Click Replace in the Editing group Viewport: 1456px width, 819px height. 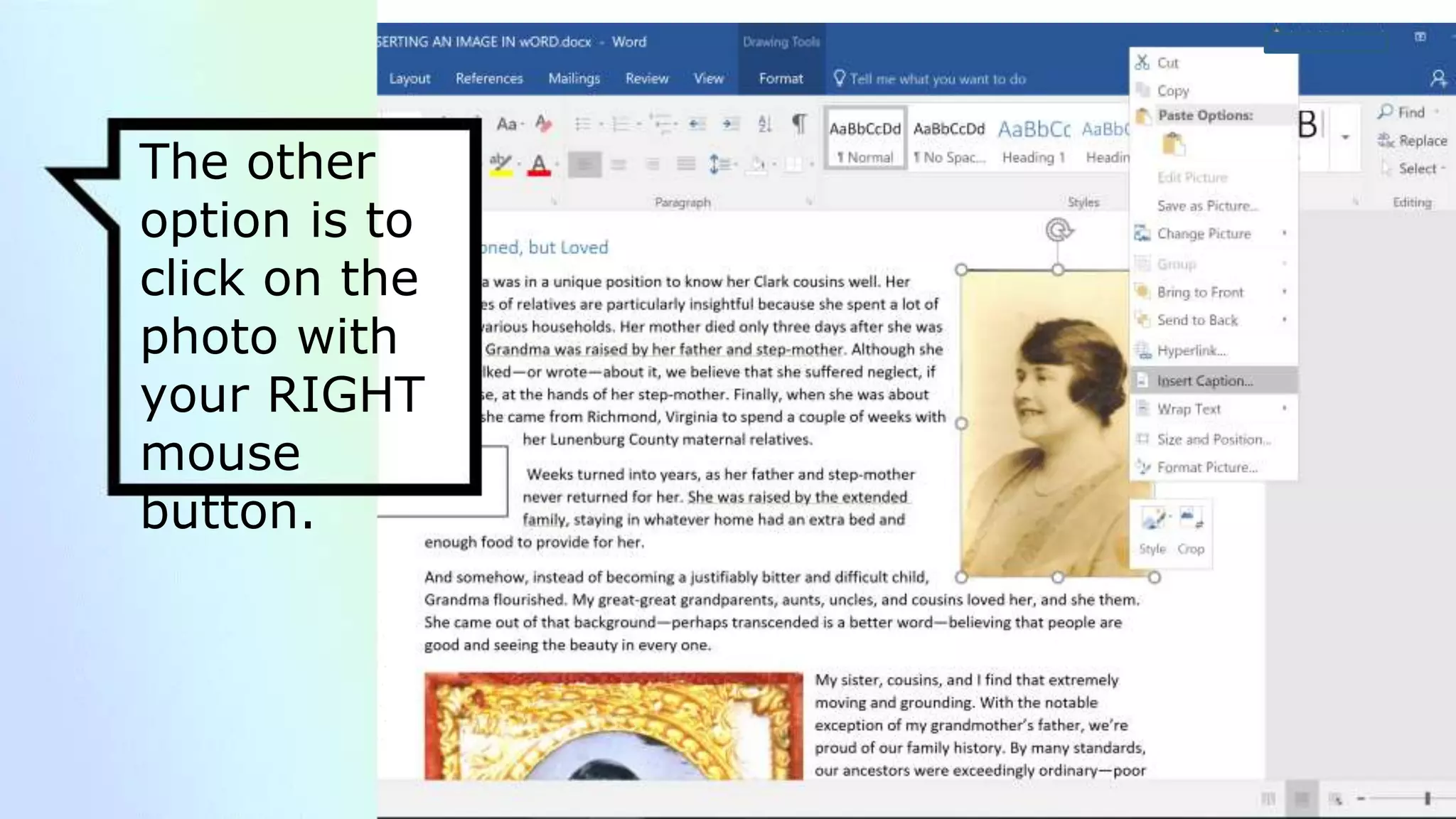tap(1413, 141)
